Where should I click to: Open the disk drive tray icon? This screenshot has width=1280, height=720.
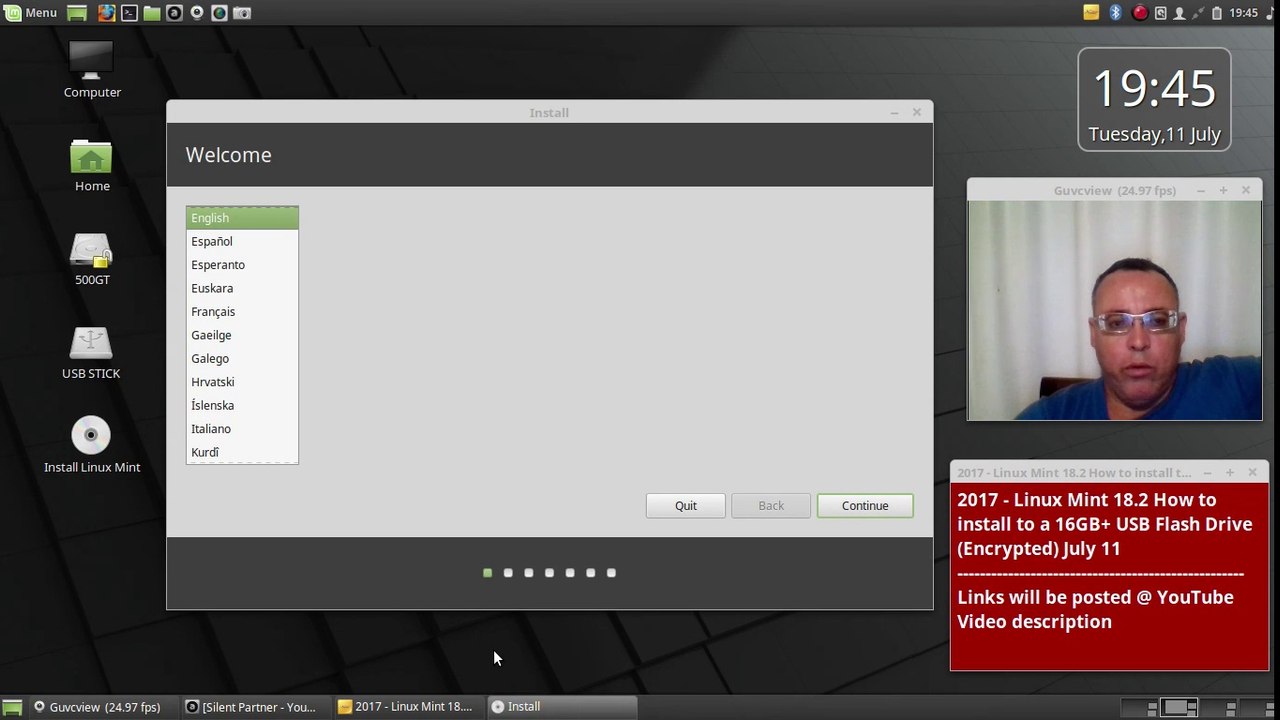point(1160,13)
